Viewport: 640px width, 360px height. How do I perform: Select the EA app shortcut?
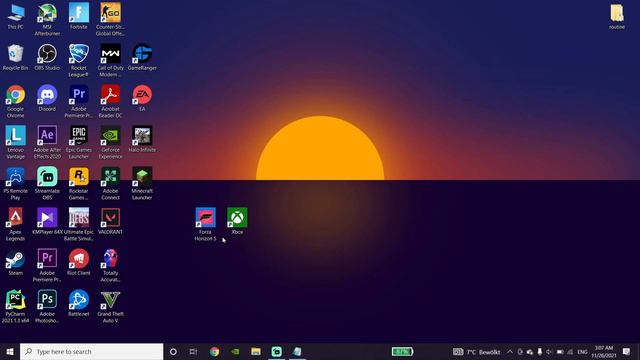click(142, 98)
